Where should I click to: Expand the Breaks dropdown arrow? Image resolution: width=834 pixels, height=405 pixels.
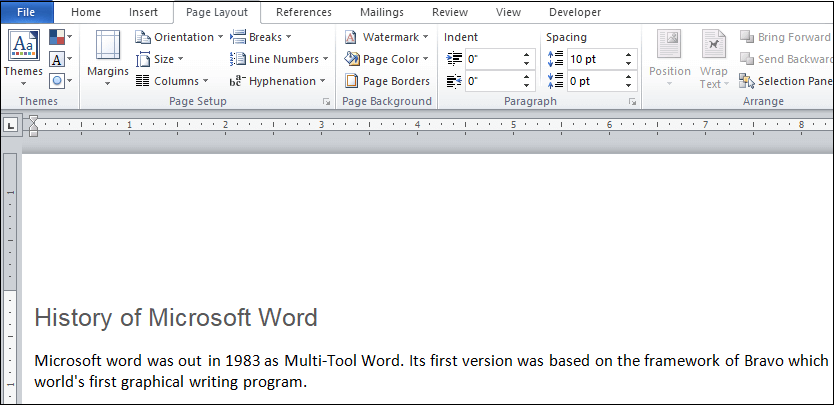(x=288, y=37)
